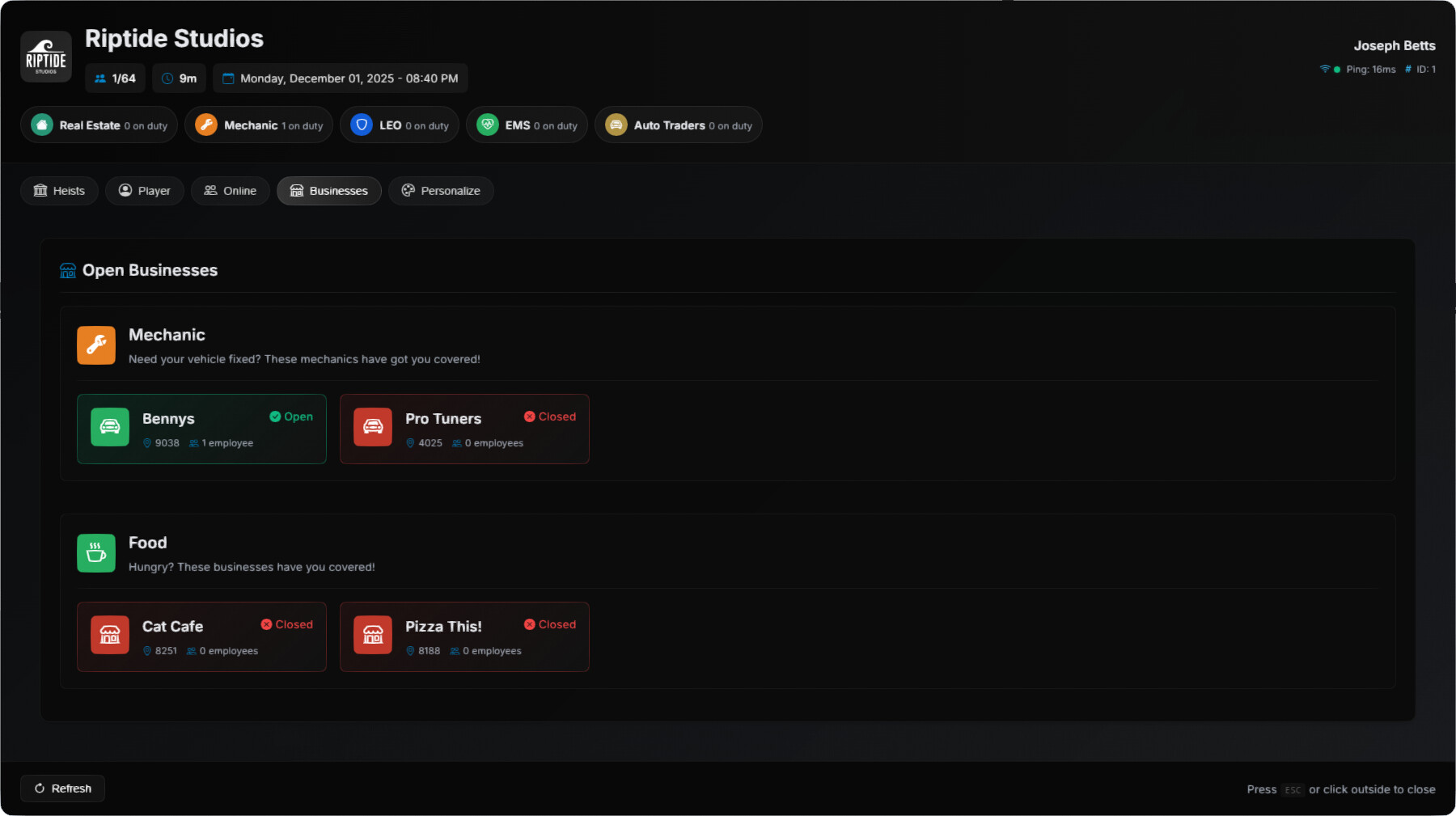The image size is (1456, 816).
Task: Select the Cat Cafe business card
Action: 201,636
